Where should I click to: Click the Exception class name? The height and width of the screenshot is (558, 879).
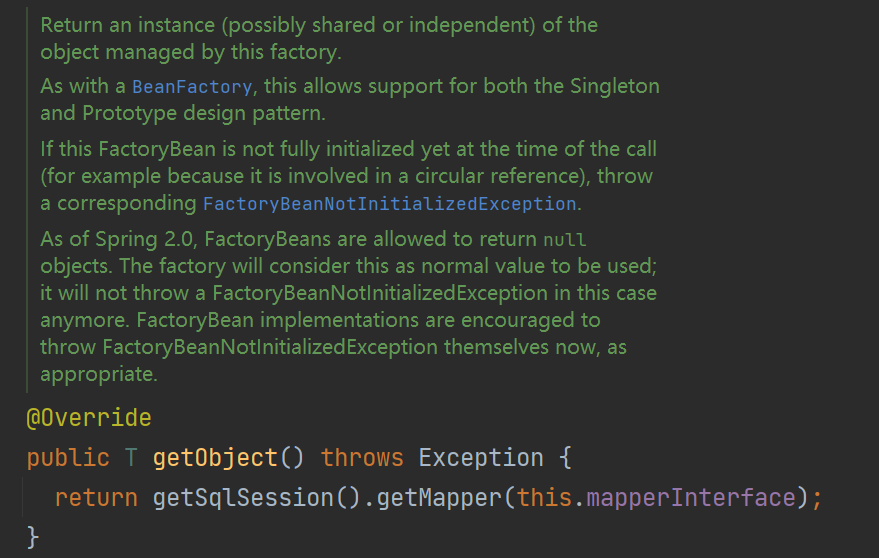[x=480, y=458]
